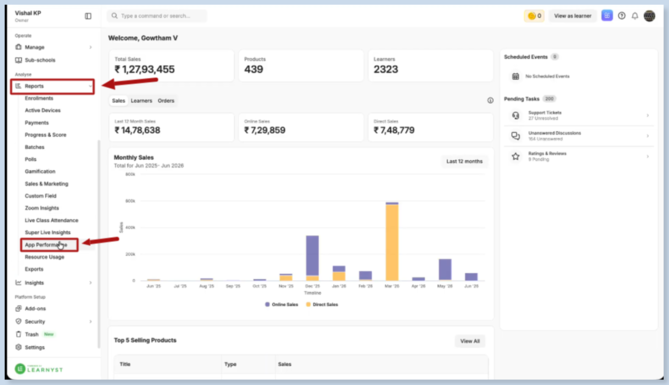This screenshot has width=669, height=385.
Task: Focus the command search field
Action: coord(157,16)
